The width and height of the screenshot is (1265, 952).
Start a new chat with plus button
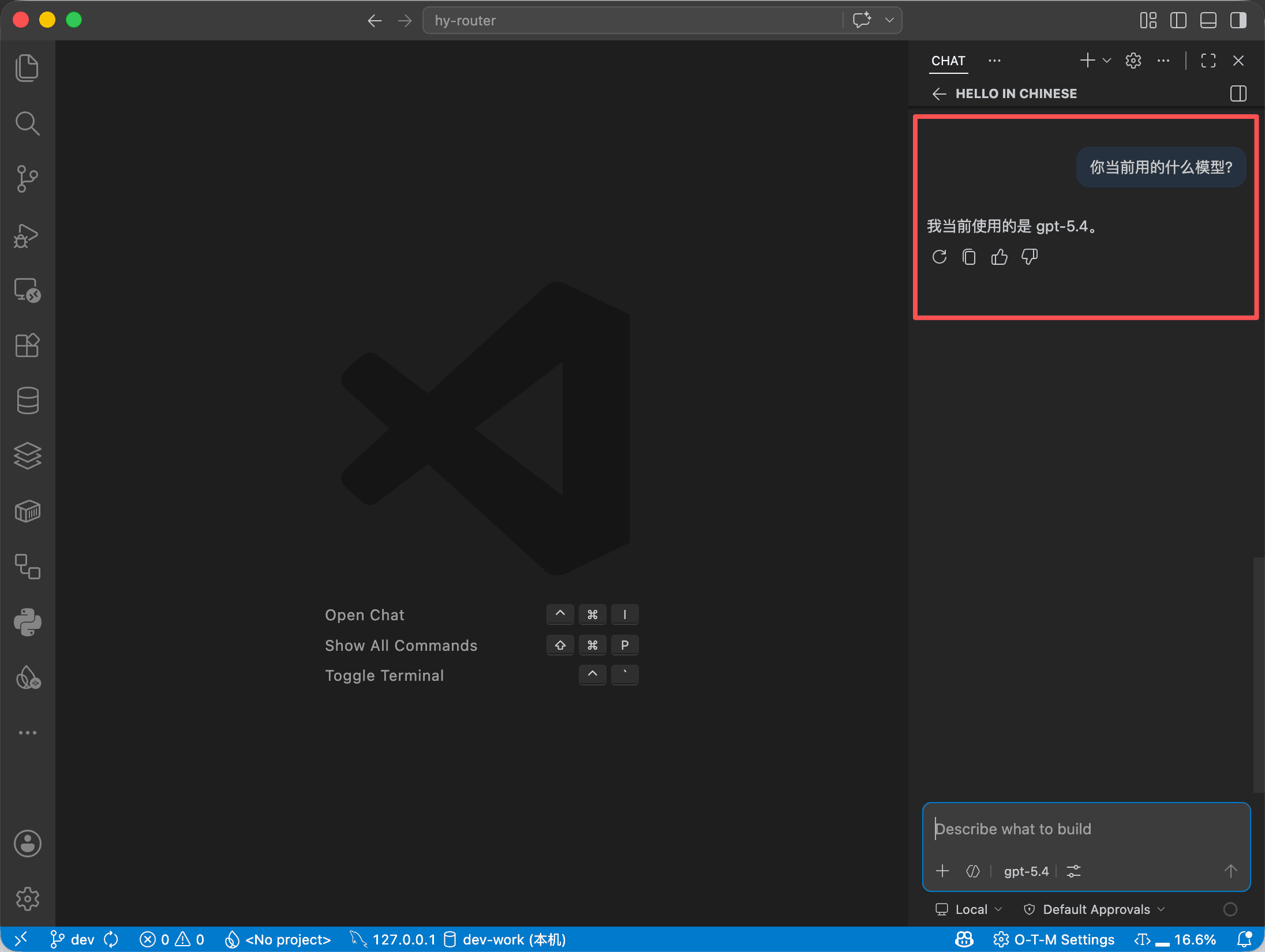coord(1087,61)
